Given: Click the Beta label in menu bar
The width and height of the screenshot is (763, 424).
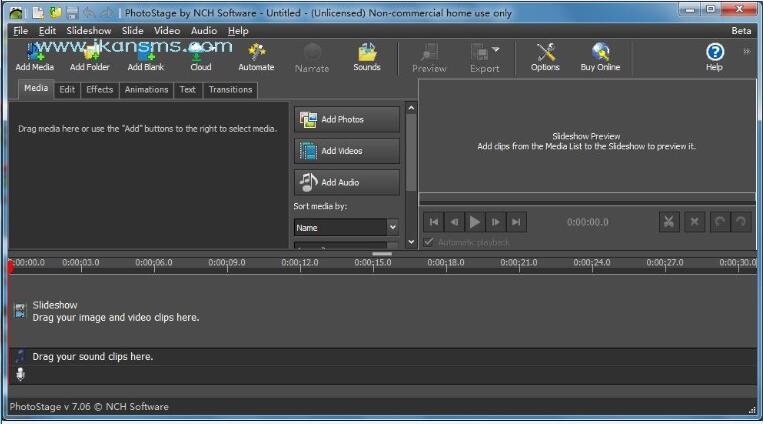Looking at the screenshot, I should pyautogui.click(x=741, y=31).
